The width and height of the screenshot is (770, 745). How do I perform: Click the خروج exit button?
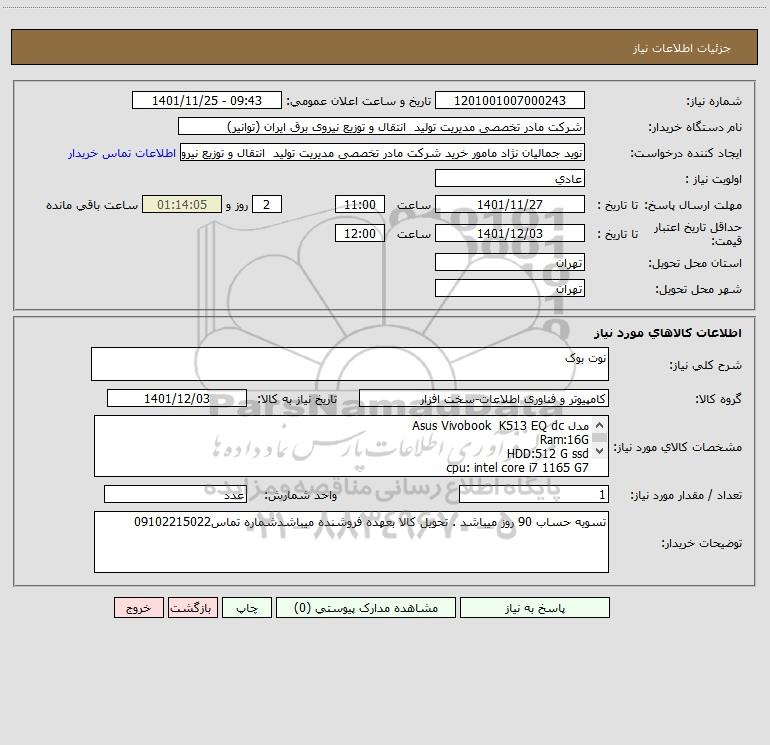pyautogui.click(x=138, y=607)
